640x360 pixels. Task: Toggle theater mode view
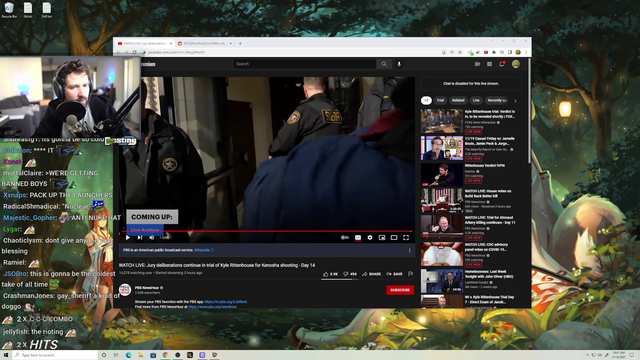[x=394, y=238]
